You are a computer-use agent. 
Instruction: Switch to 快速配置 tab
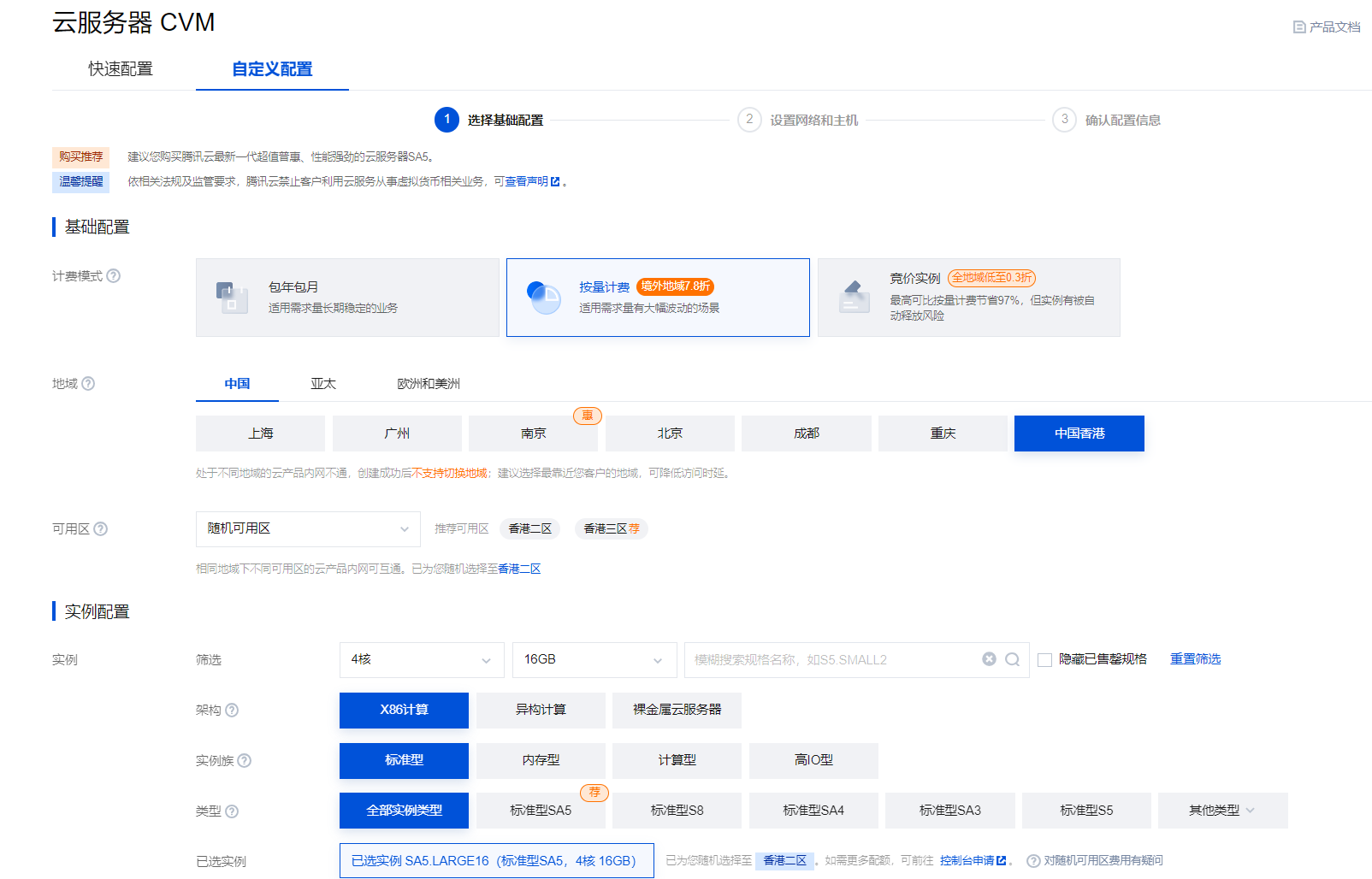pos(121,69)
